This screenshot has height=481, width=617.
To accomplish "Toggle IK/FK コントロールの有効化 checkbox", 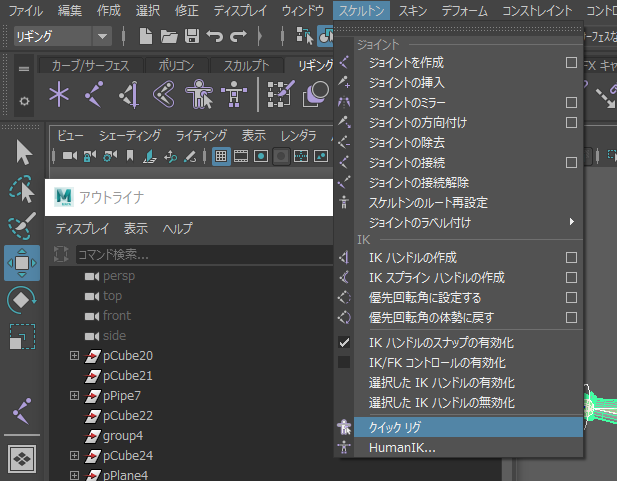I will [344, 362].
